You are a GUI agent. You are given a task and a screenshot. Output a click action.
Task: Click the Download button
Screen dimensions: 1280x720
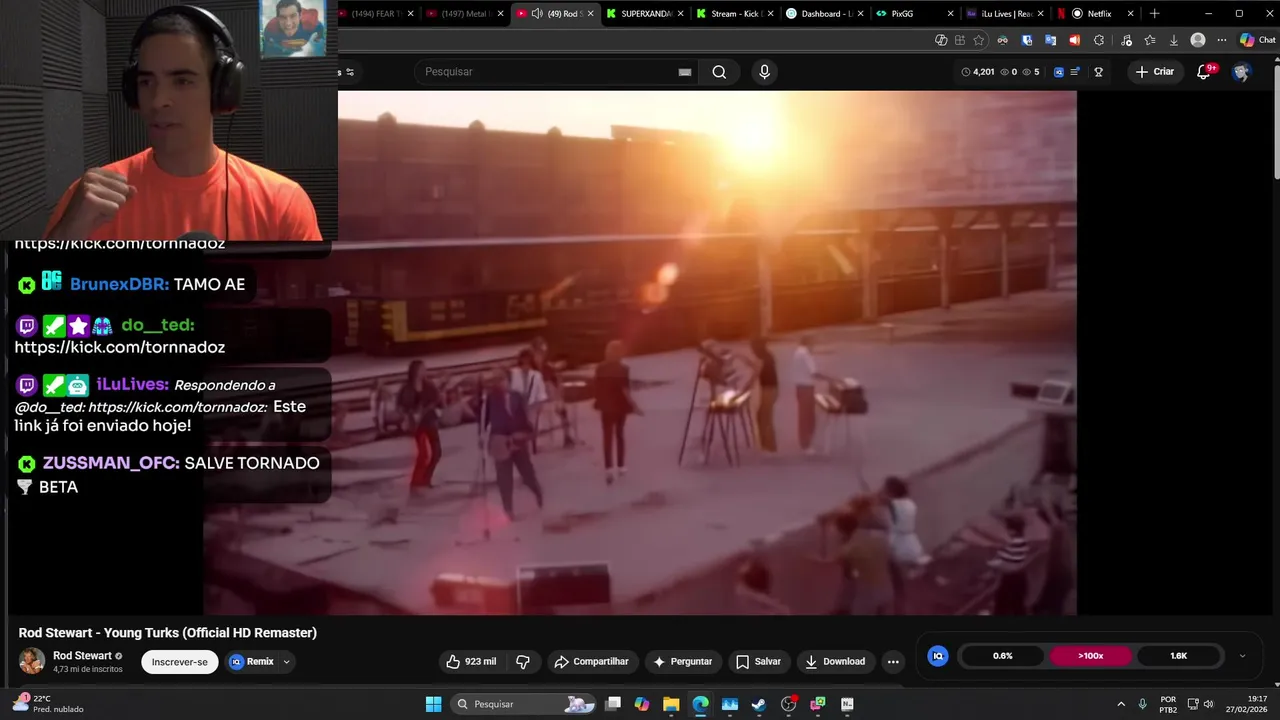click(835, 661)
